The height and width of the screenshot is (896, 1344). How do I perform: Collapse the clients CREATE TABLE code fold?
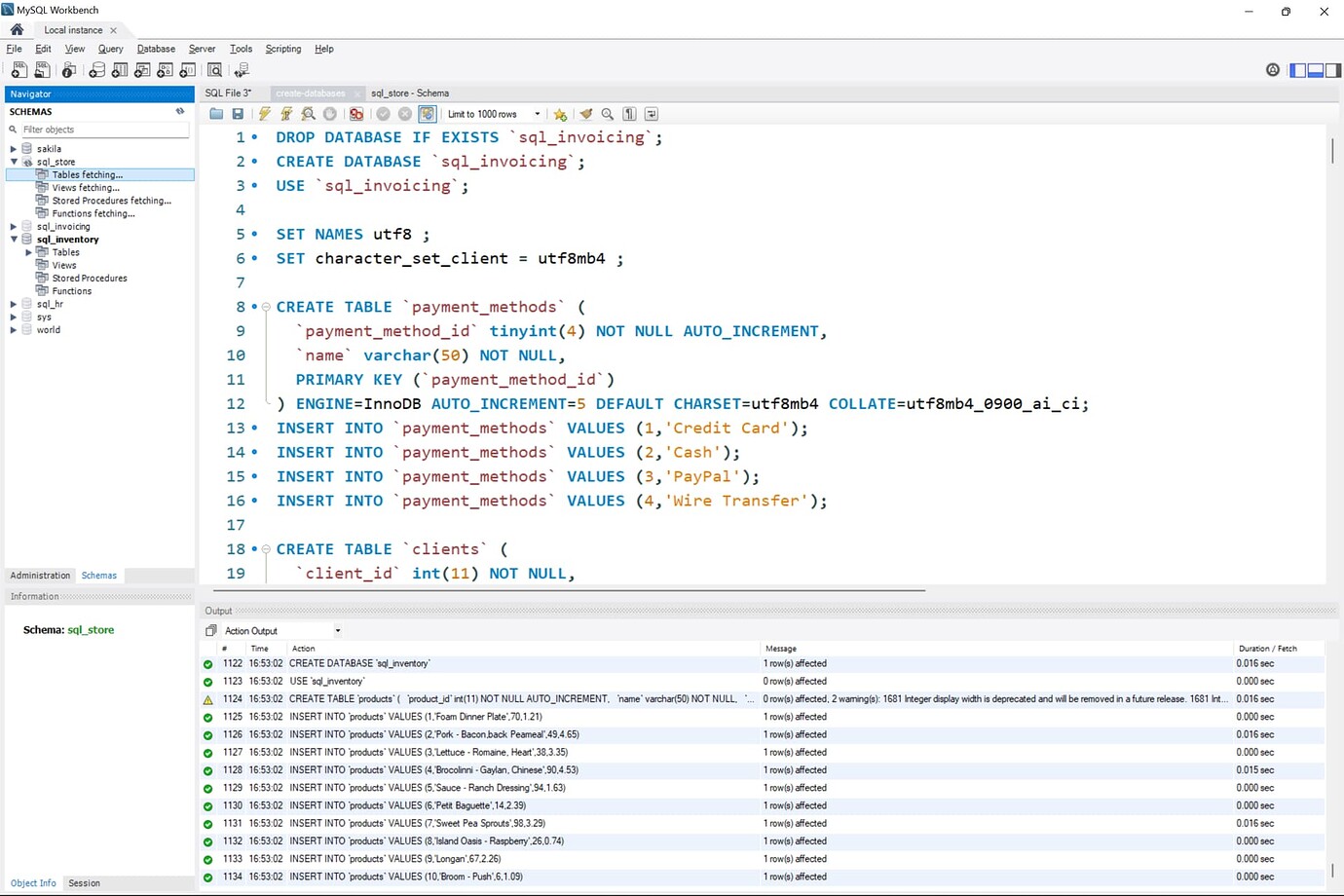click(266, 549)
